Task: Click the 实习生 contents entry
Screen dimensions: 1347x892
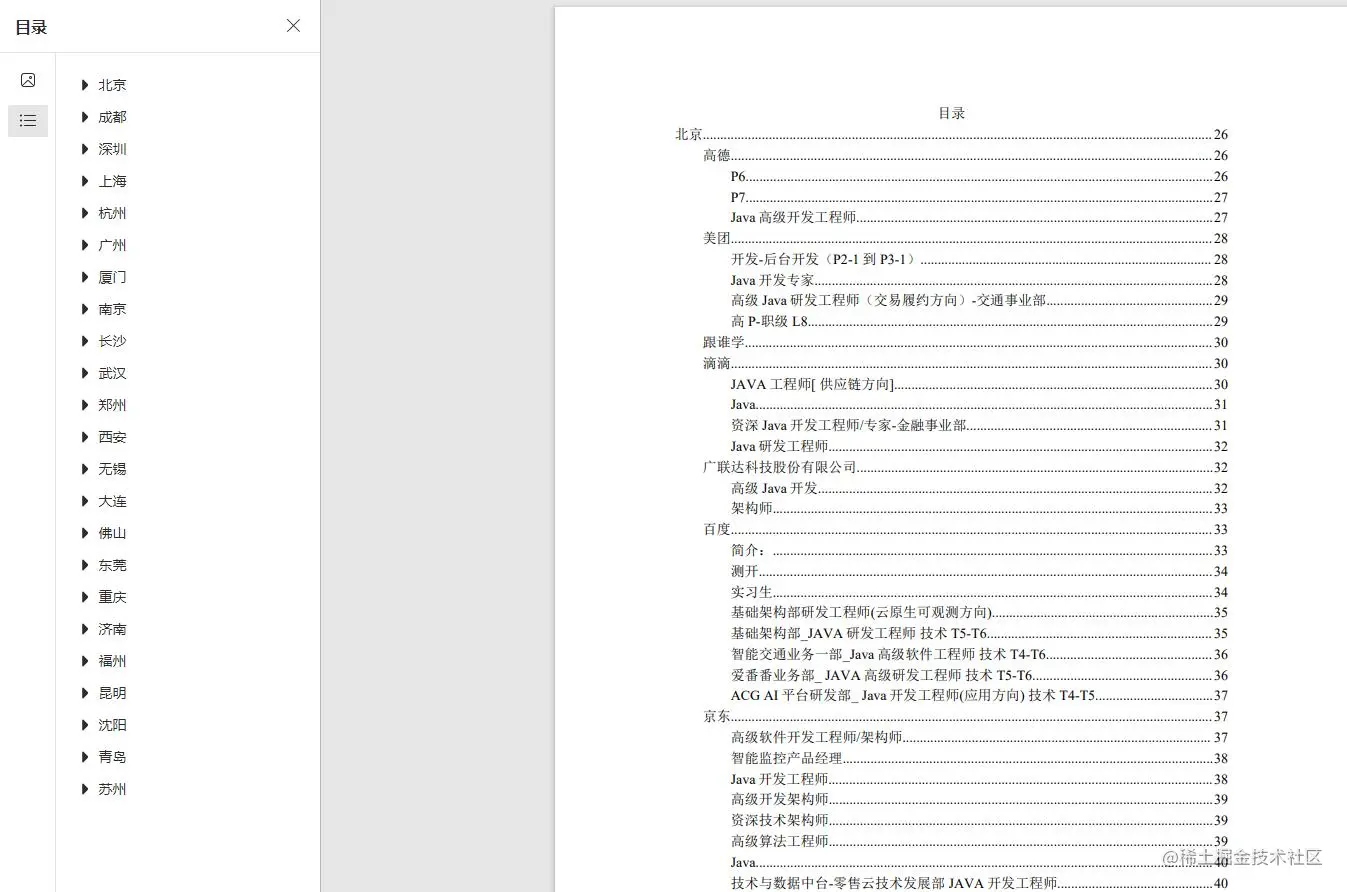Action: click(x=980, y=592)
